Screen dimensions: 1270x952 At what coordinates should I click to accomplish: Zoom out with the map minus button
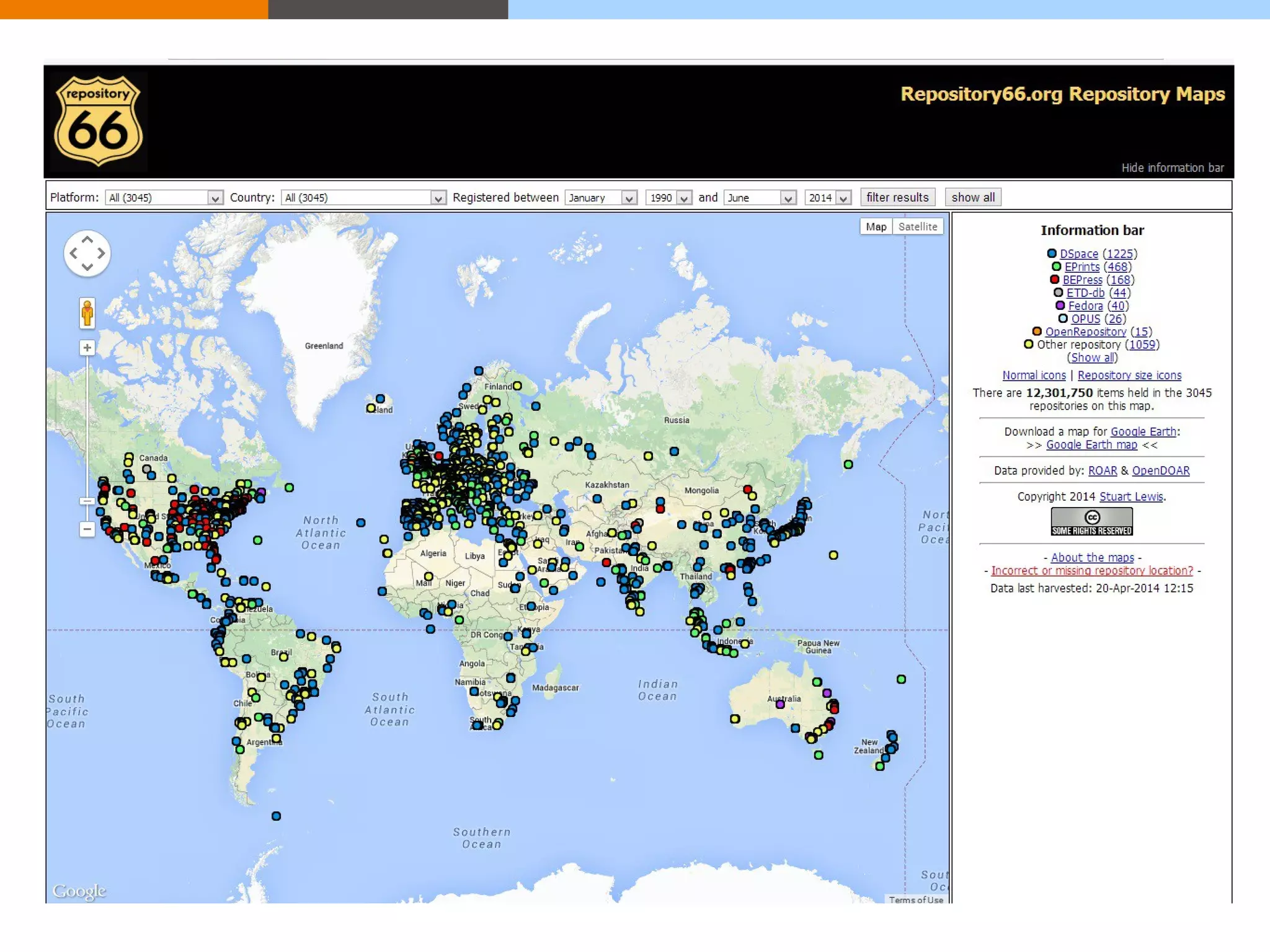87,529
